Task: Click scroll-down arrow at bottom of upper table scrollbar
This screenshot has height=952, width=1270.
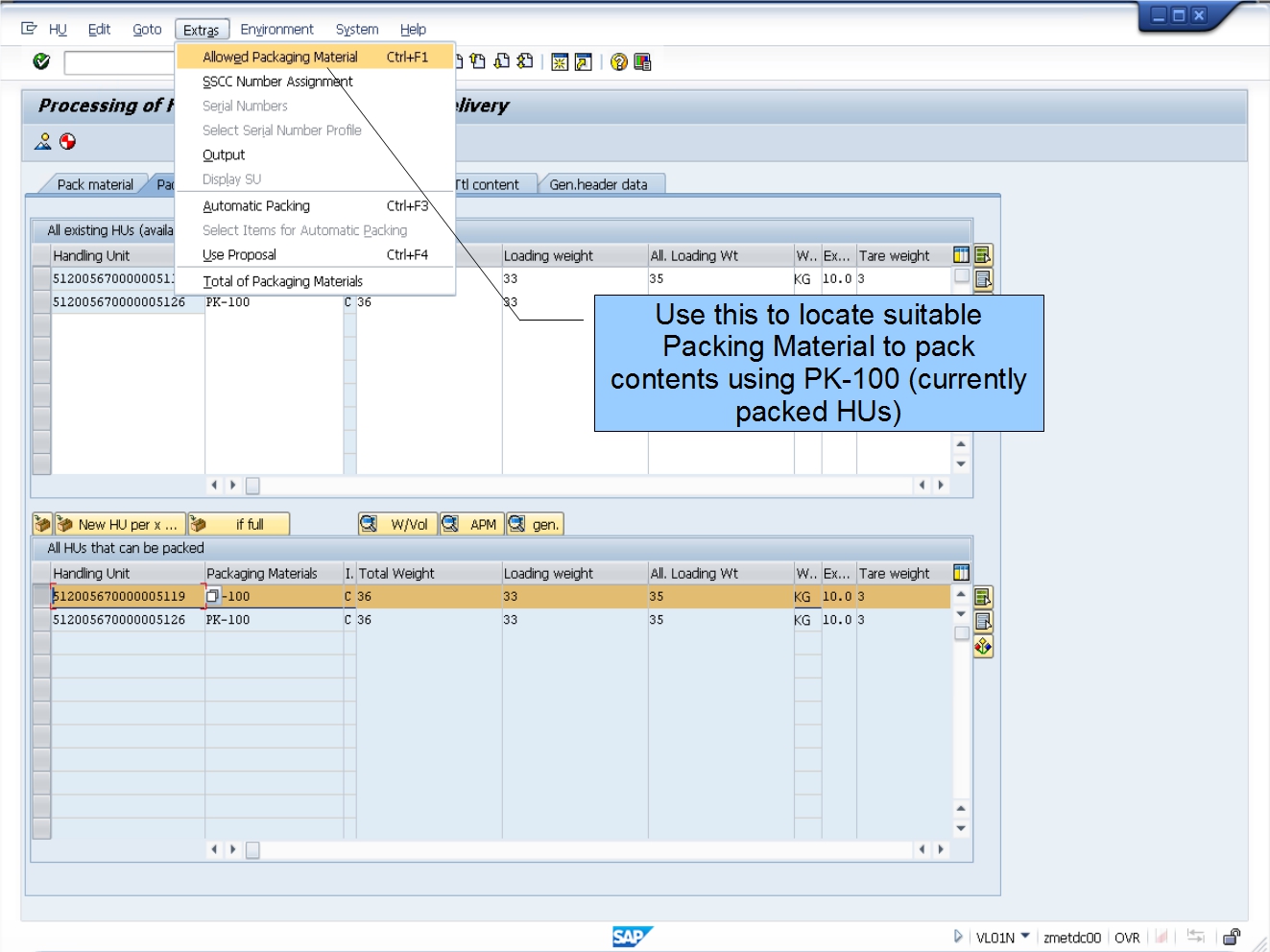Action: point(961,464)
